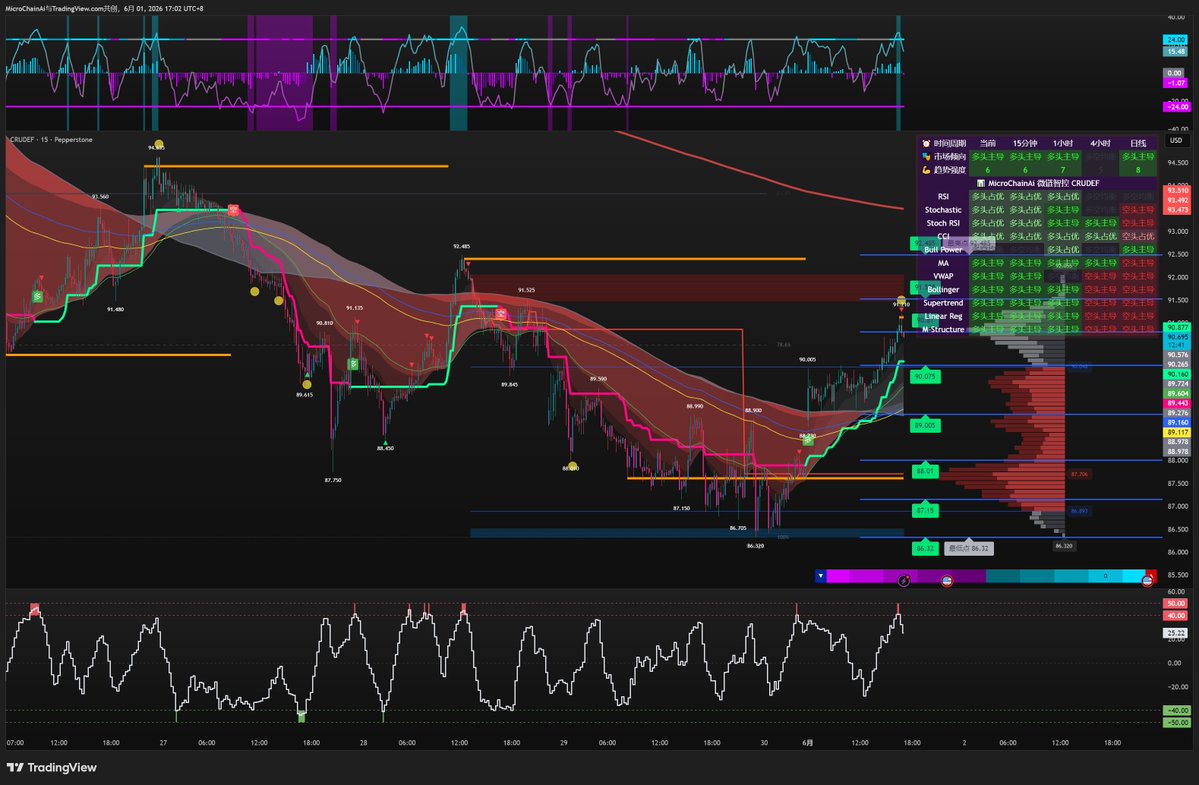The image size is (1199, 785).
Task: Click green buy signal icon near 88.230
Action: click(x=807, y=440)
